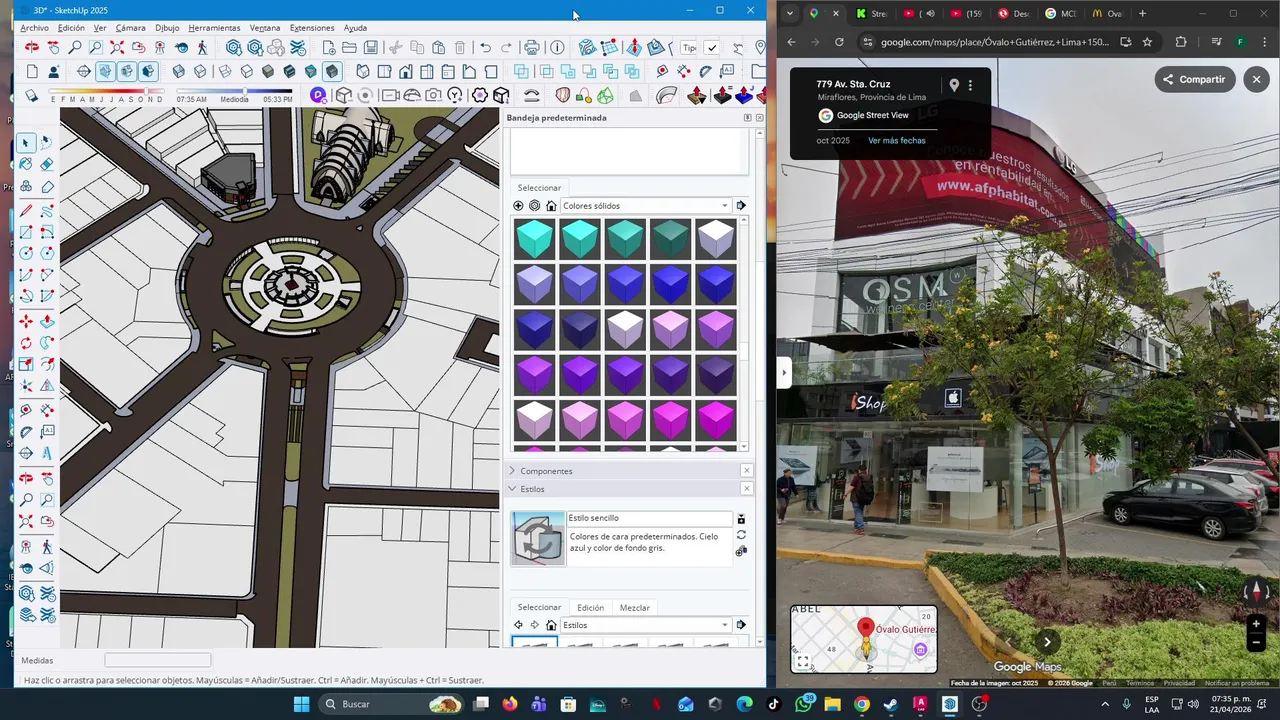The image size is (1280, 720).
Task: Switch to Edición tab in Estilos
Action: pos(590,608)
